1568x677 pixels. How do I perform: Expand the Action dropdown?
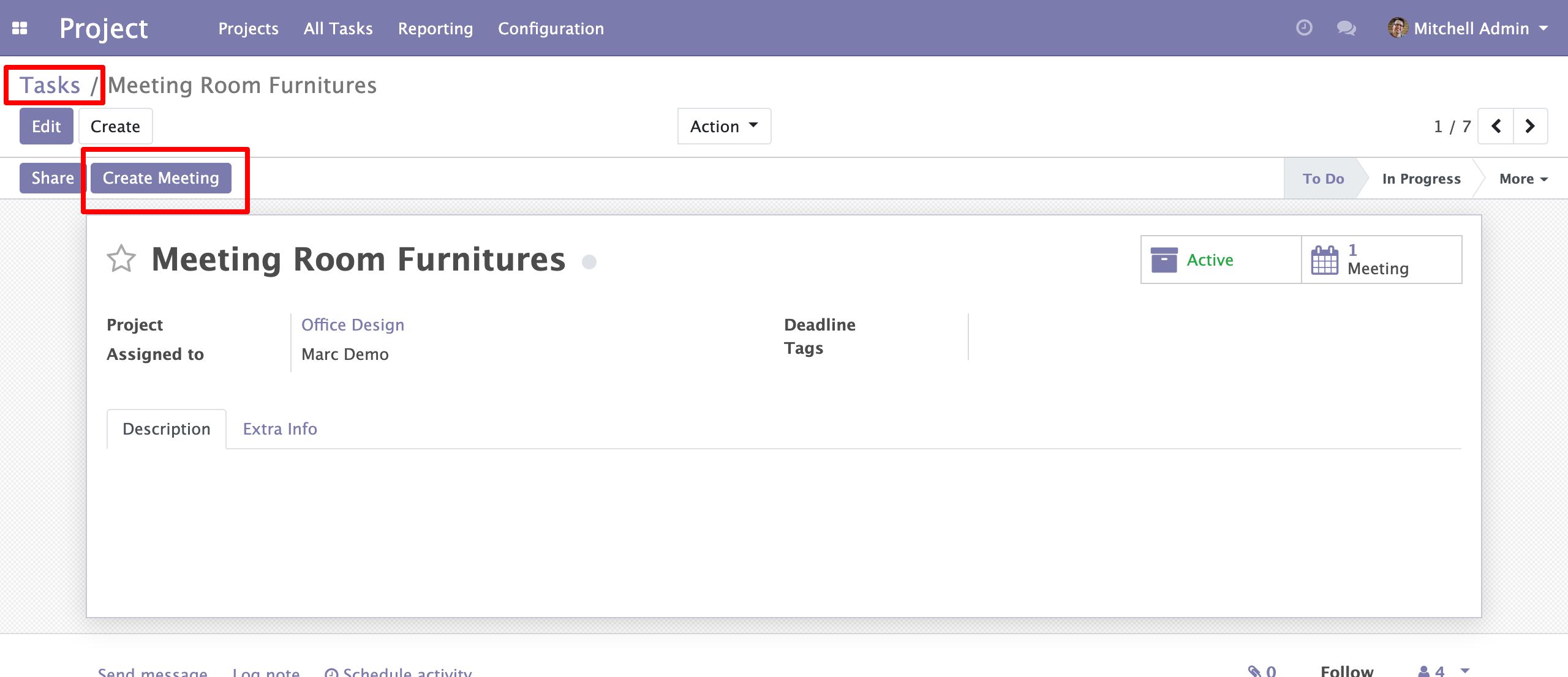[724, 127]
